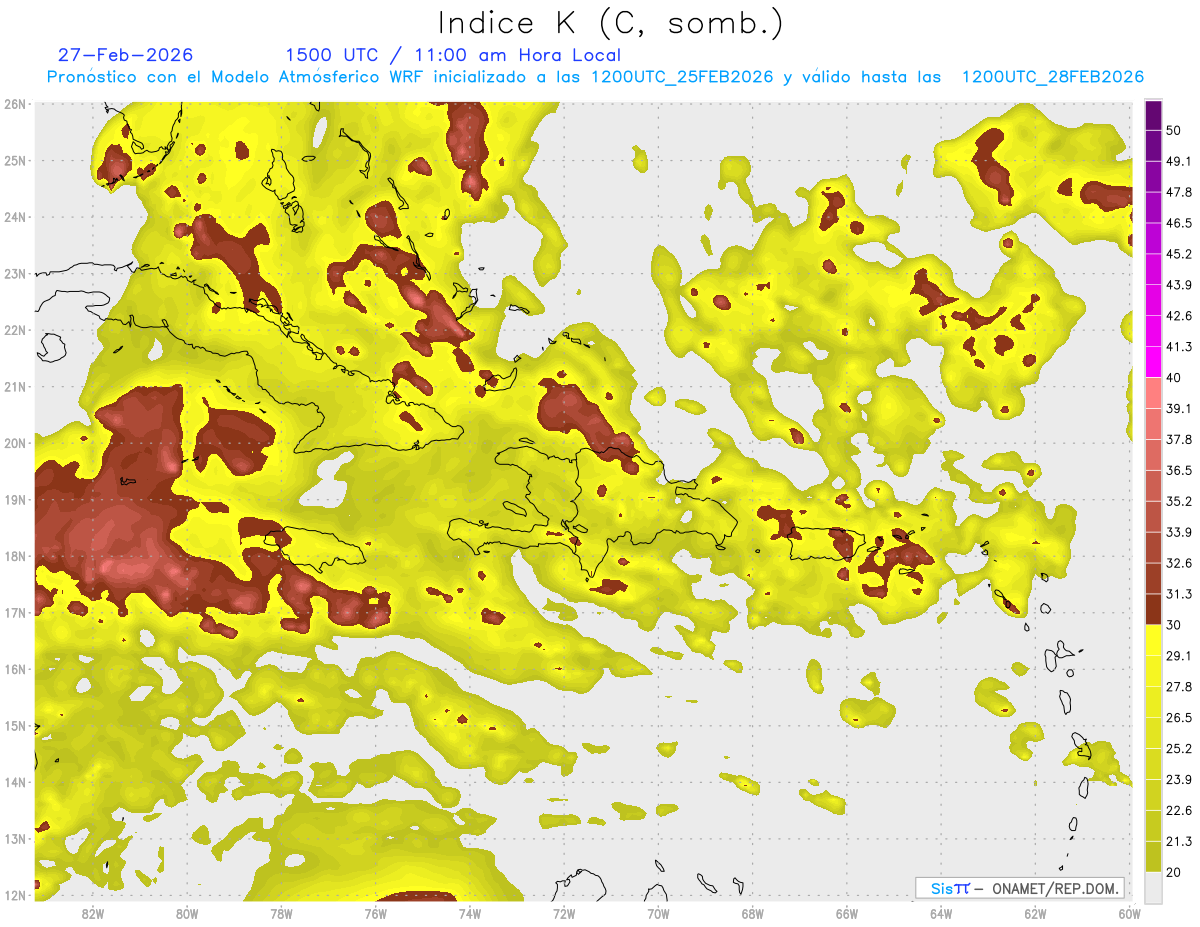Click "1500 UTC / 11:00 am Hora Local" text

click(x=453, y=55)
